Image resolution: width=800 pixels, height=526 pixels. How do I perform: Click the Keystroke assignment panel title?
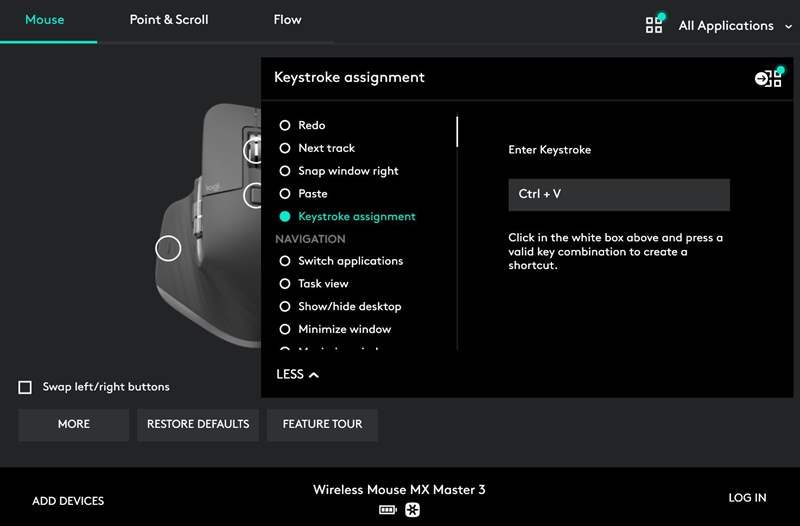349,78
